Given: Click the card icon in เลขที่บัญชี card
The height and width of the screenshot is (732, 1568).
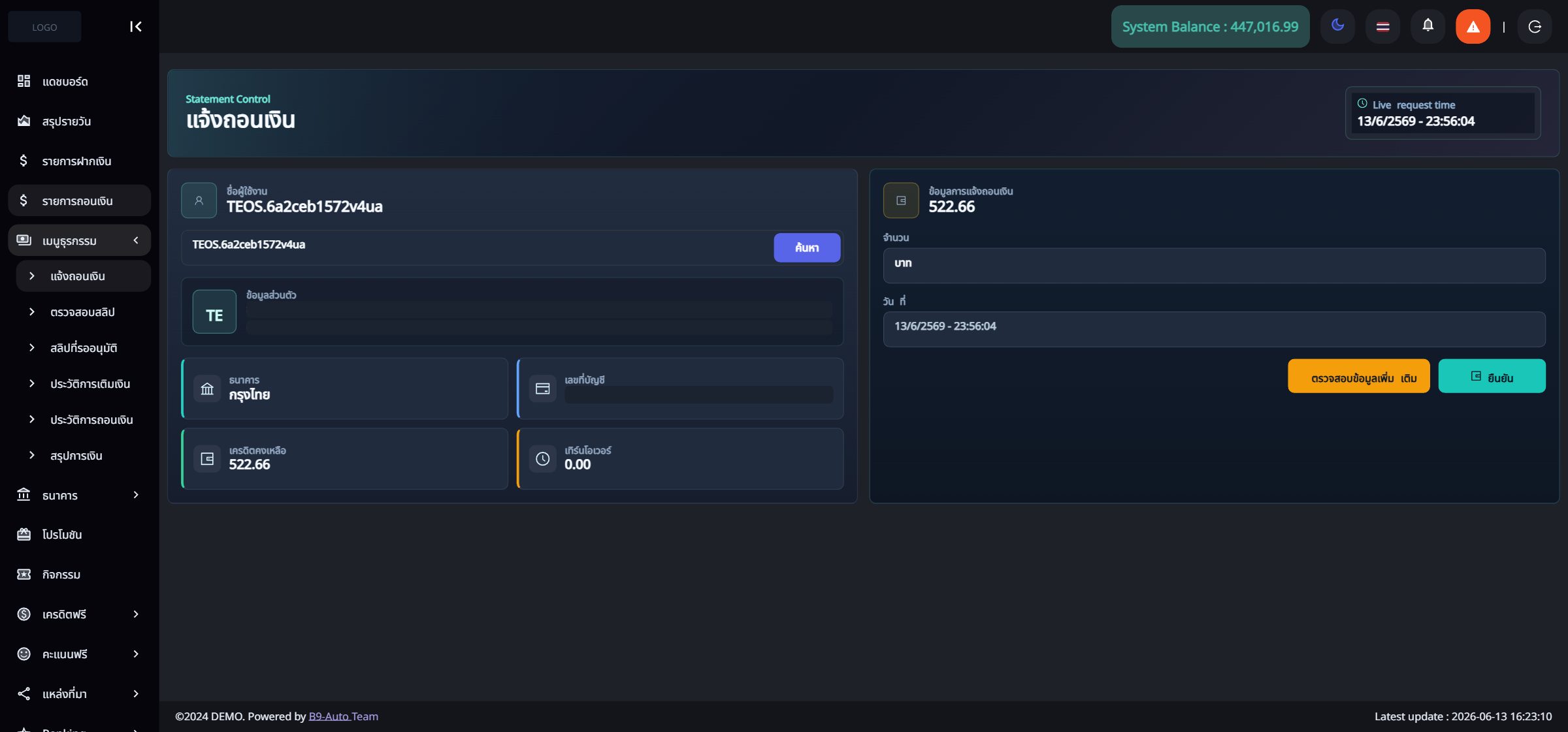Looking at the screenshot, I should tap(542, 389).
